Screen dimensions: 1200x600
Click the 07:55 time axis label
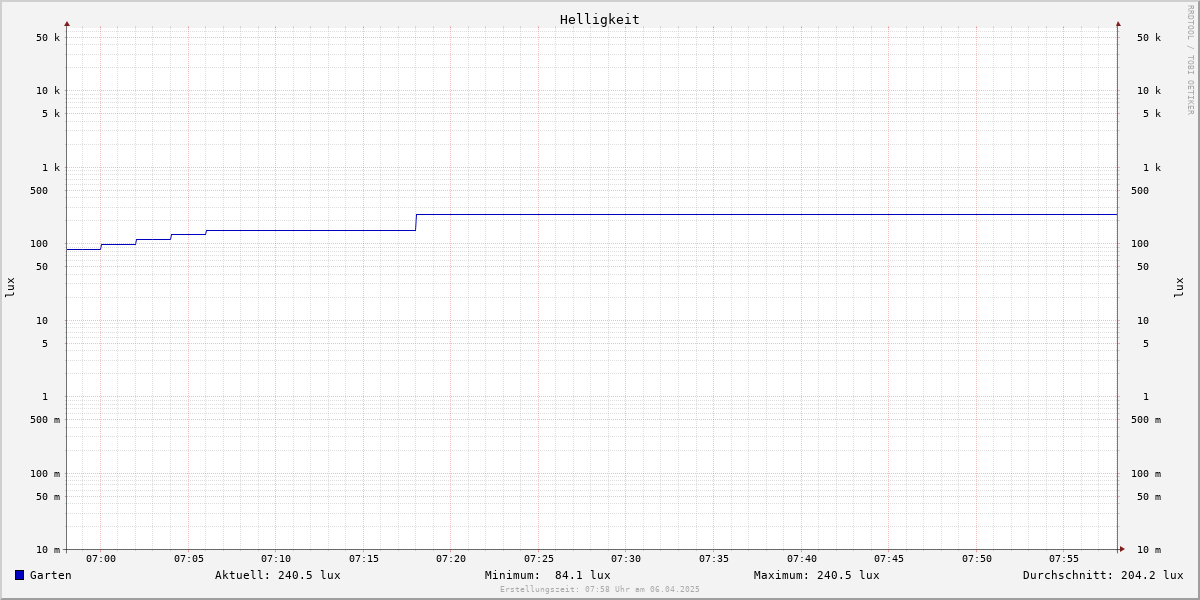click(x=1064, y=559)
